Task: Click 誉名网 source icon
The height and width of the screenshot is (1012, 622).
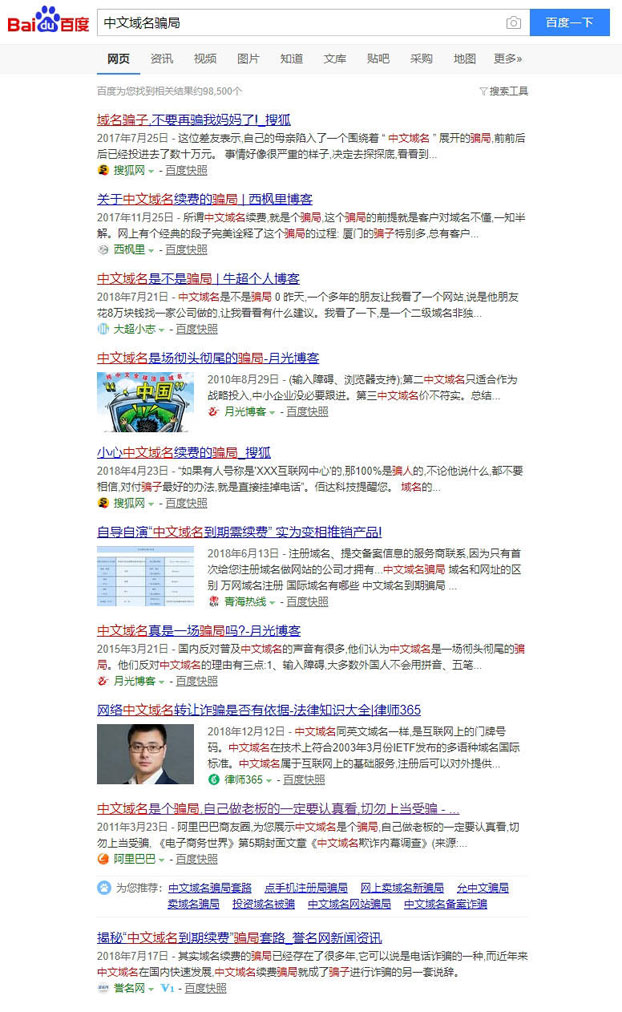Action: pos(103,988)
